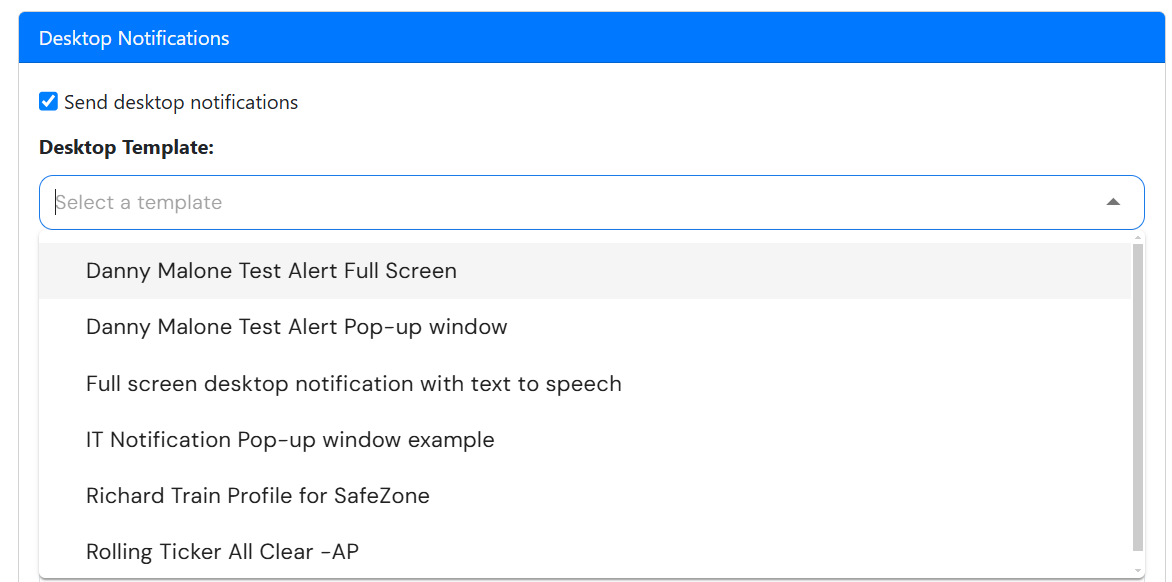Screen dimensions: 1172x582
Task: Click the Desktop Notifications panel header
Action: pos(591,37)
